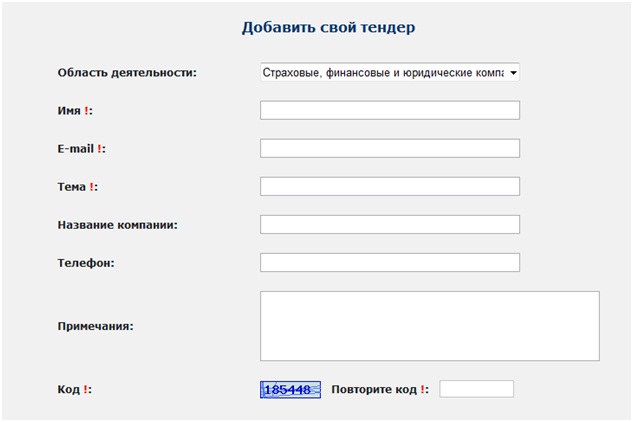This screenshot has width=634, height=422.
Task: Click the Имя input field
Action: click(389, 110)
